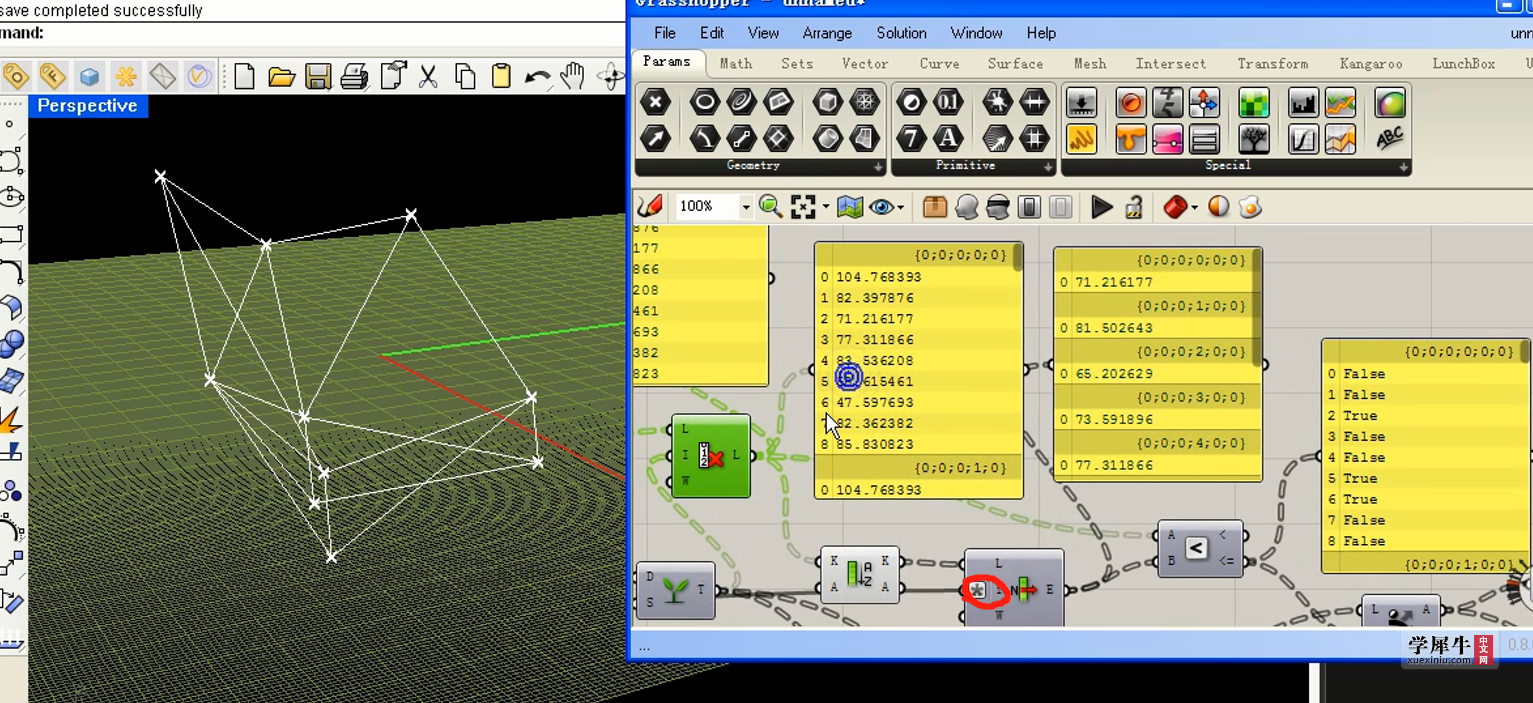1533x703 pixels.
Task: Open the eye preview dropdown arrow
Action: (x=901, y=208)
